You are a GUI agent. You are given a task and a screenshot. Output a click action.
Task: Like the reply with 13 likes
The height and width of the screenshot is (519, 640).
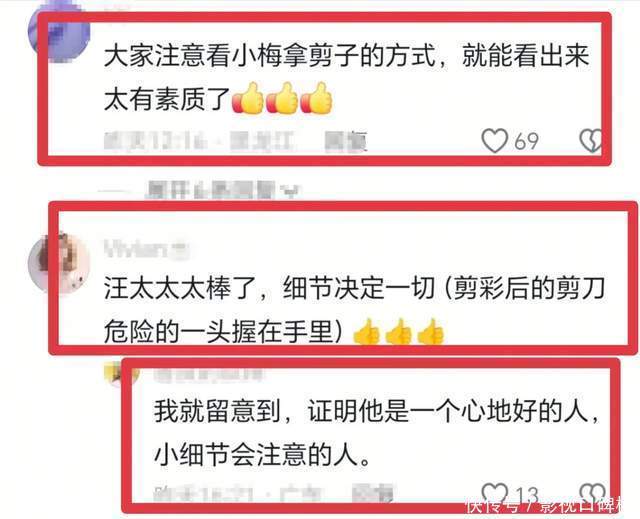point(494,493)
